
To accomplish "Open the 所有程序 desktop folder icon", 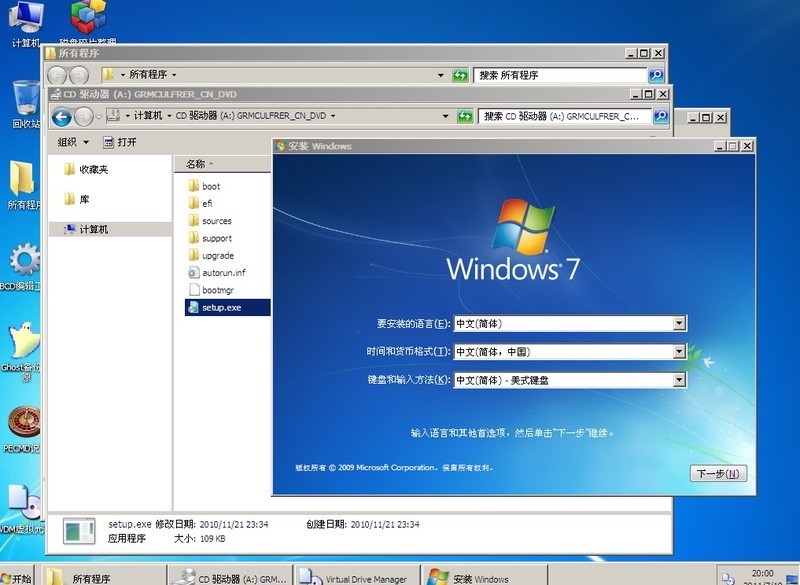I will point(24,185).
